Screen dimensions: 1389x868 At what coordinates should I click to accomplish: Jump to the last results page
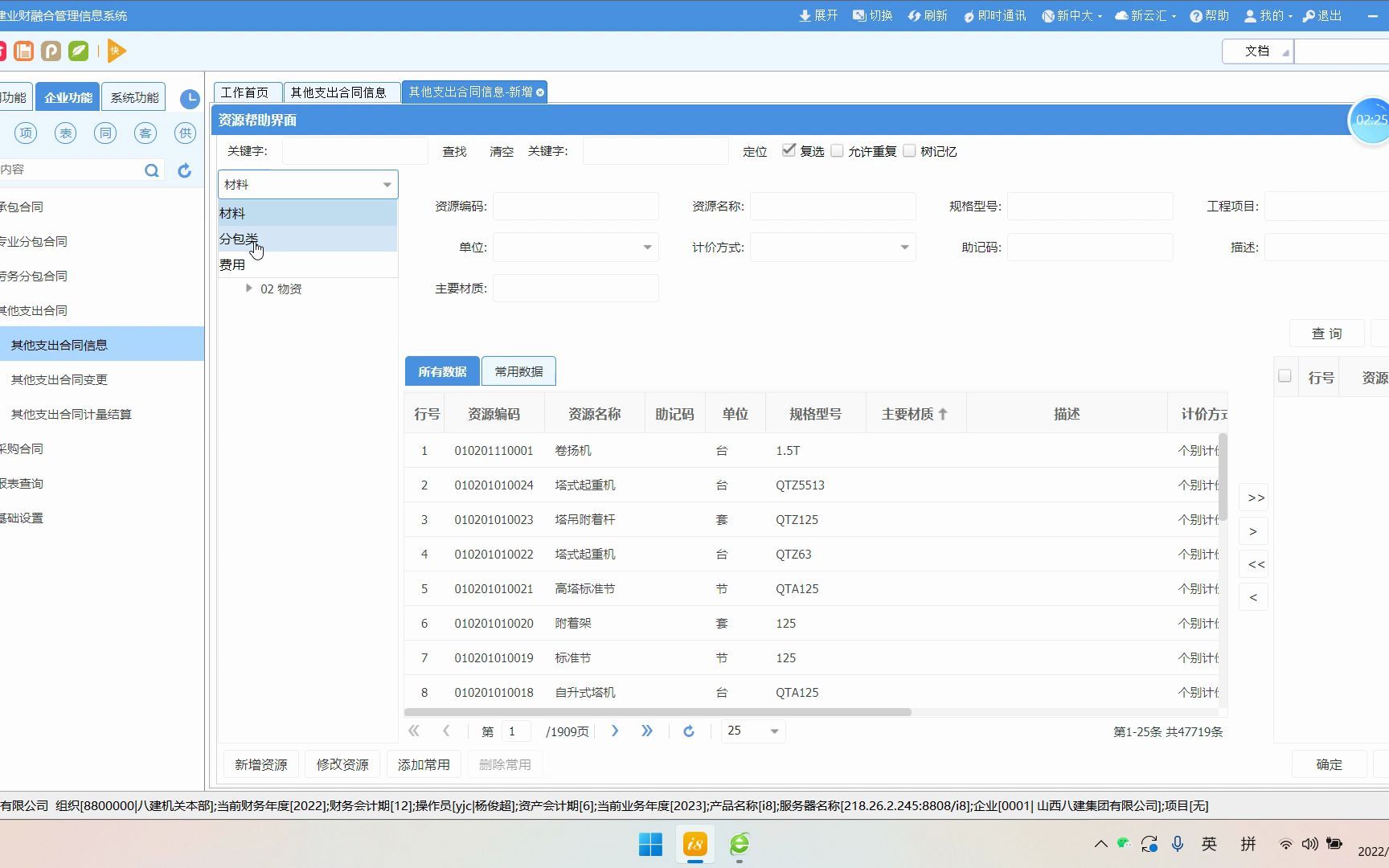[x=647, y=731]
